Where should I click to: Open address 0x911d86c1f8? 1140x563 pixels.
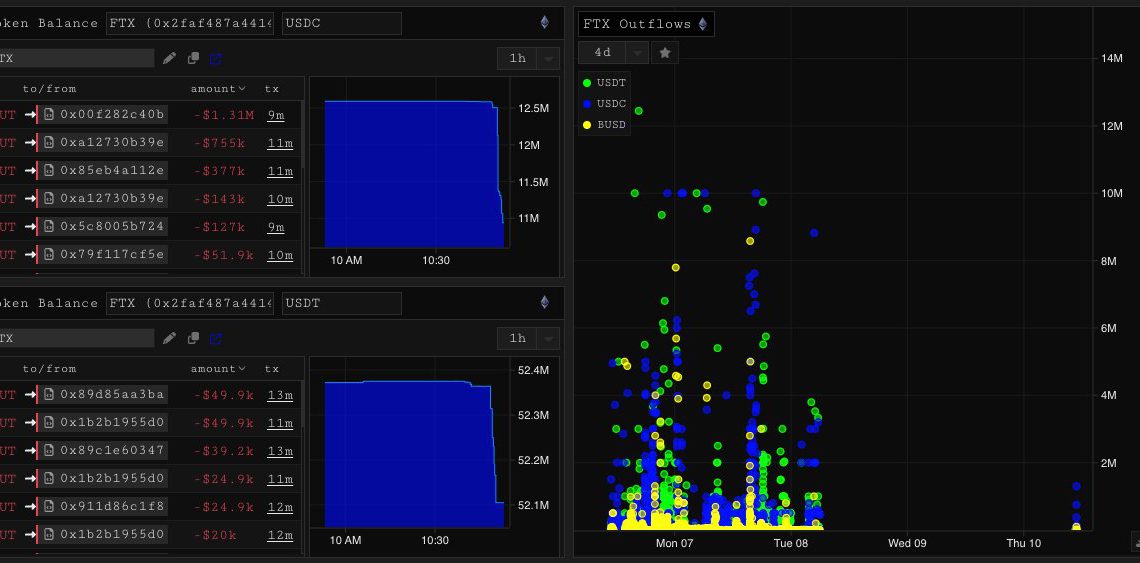point(112,506)
